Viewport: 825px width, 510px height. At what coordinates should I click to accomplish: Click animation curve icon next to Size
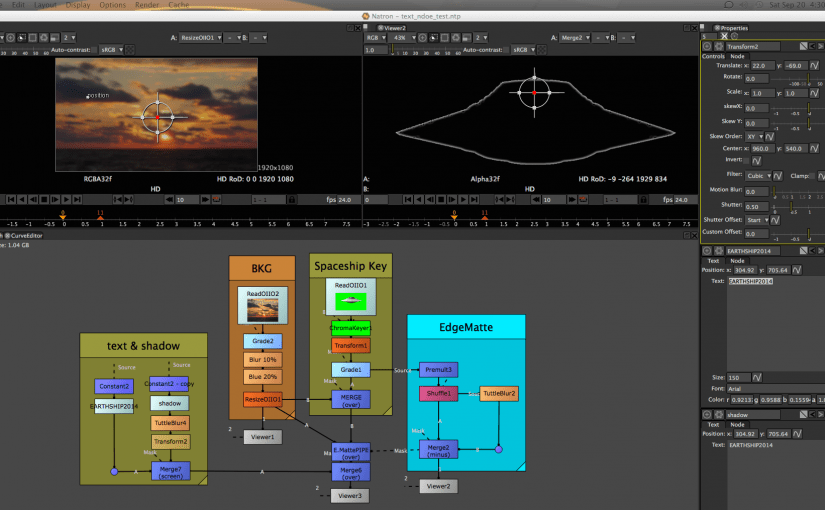(757, 377)
